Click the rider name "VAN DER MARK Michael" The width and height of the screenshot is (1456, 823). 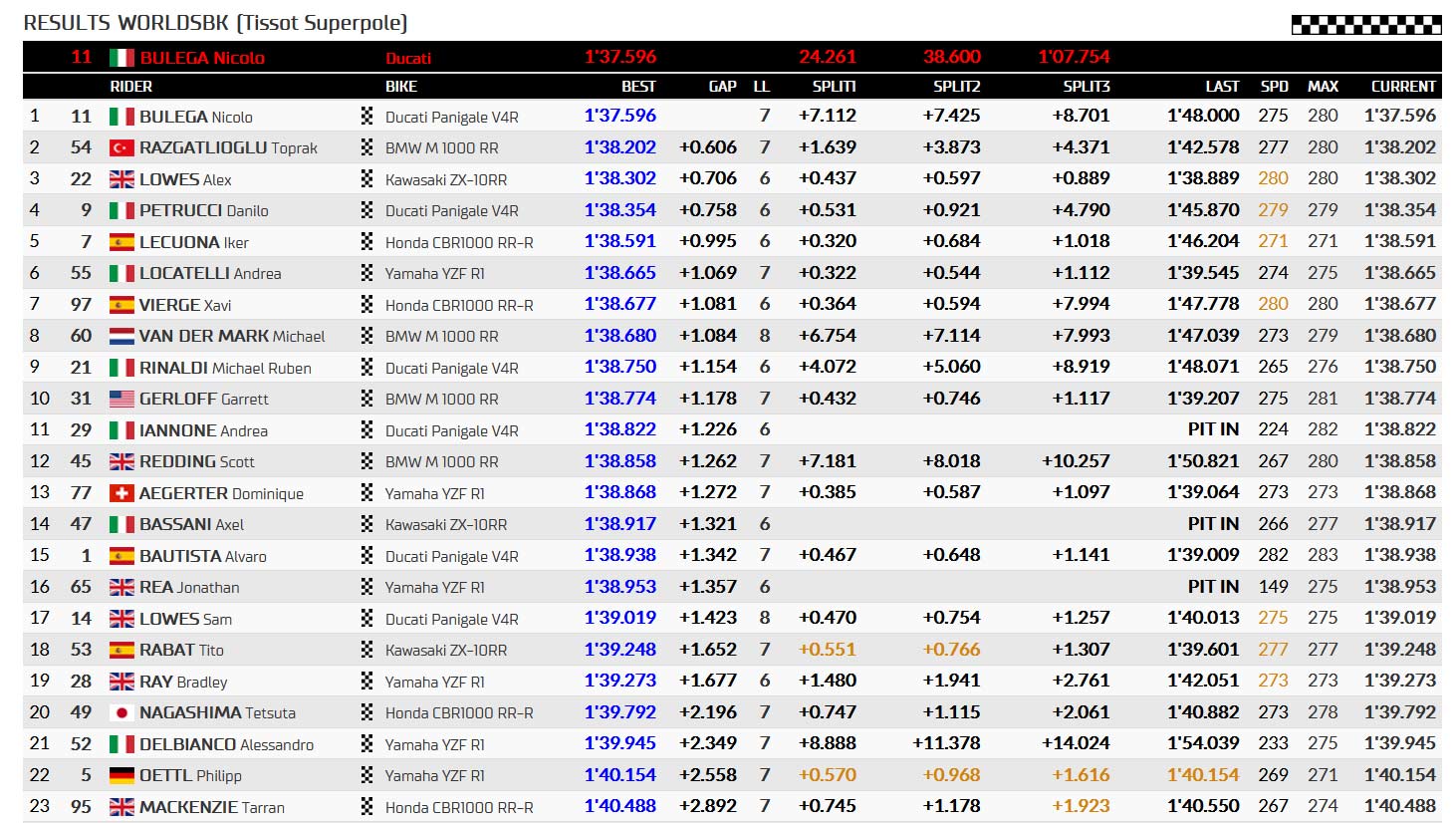232,337
